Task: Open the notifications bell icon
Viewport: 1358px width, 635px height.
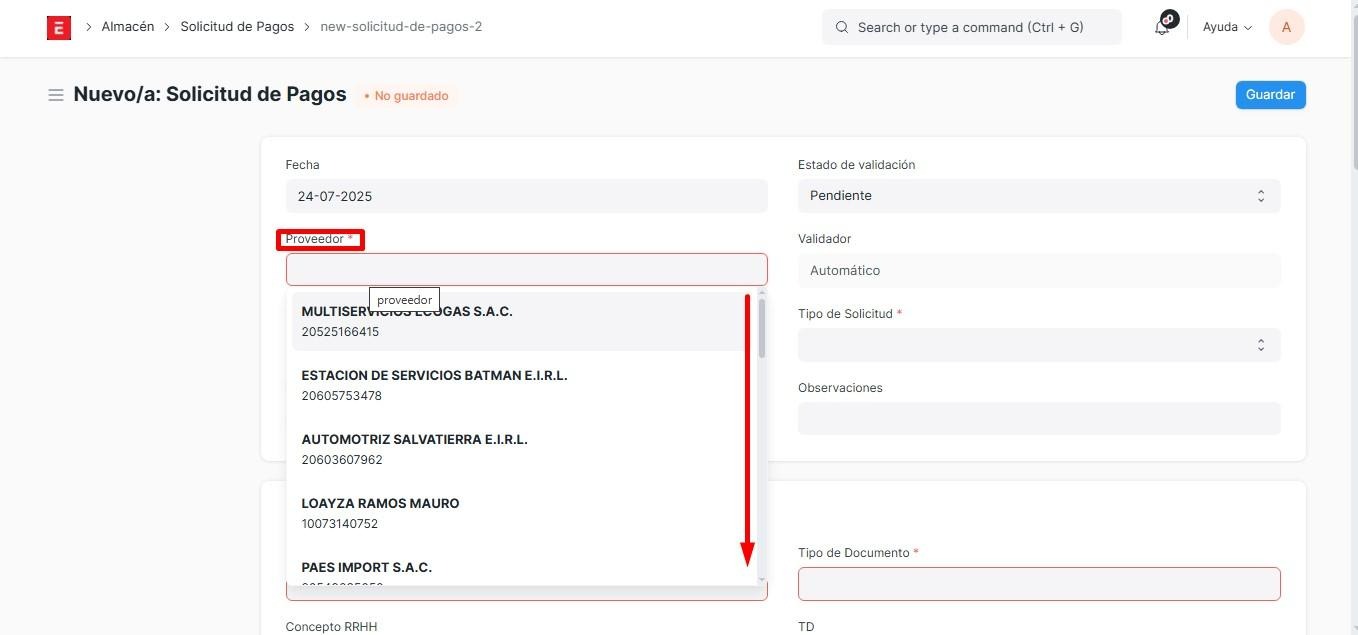Action: 1162,28
